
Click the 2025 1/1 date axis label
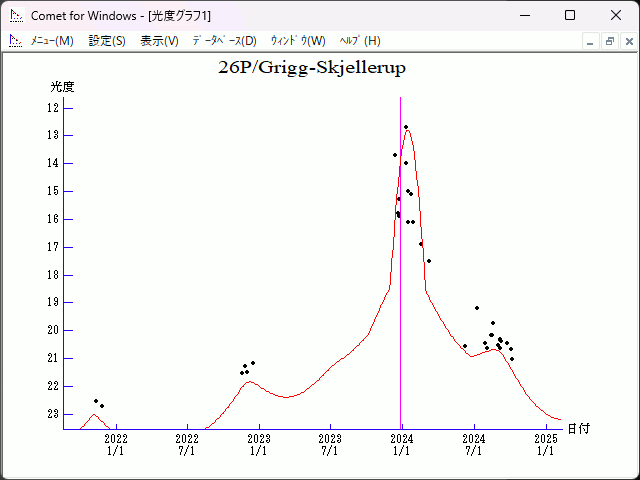(x=546, y=444)
